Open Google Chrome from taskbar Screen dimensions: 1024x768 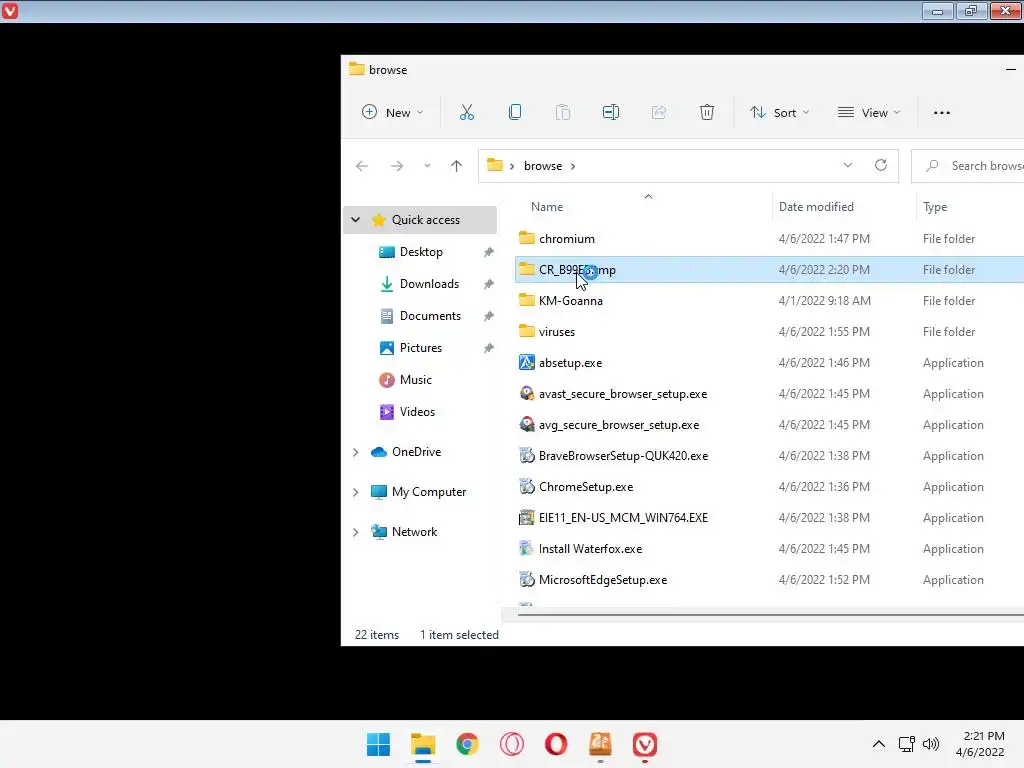point(467,744)
